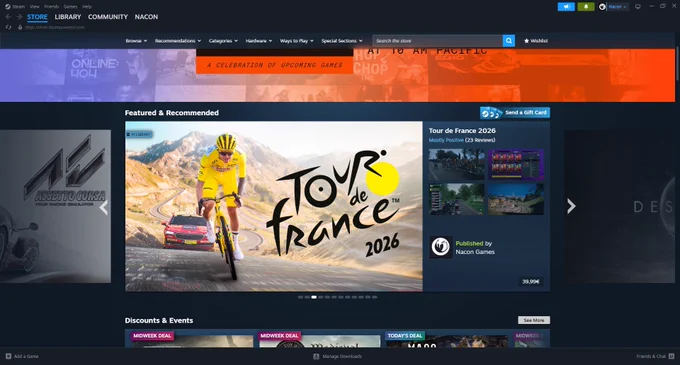View the purple team management screenshot thumbnail

click(516, 164)
